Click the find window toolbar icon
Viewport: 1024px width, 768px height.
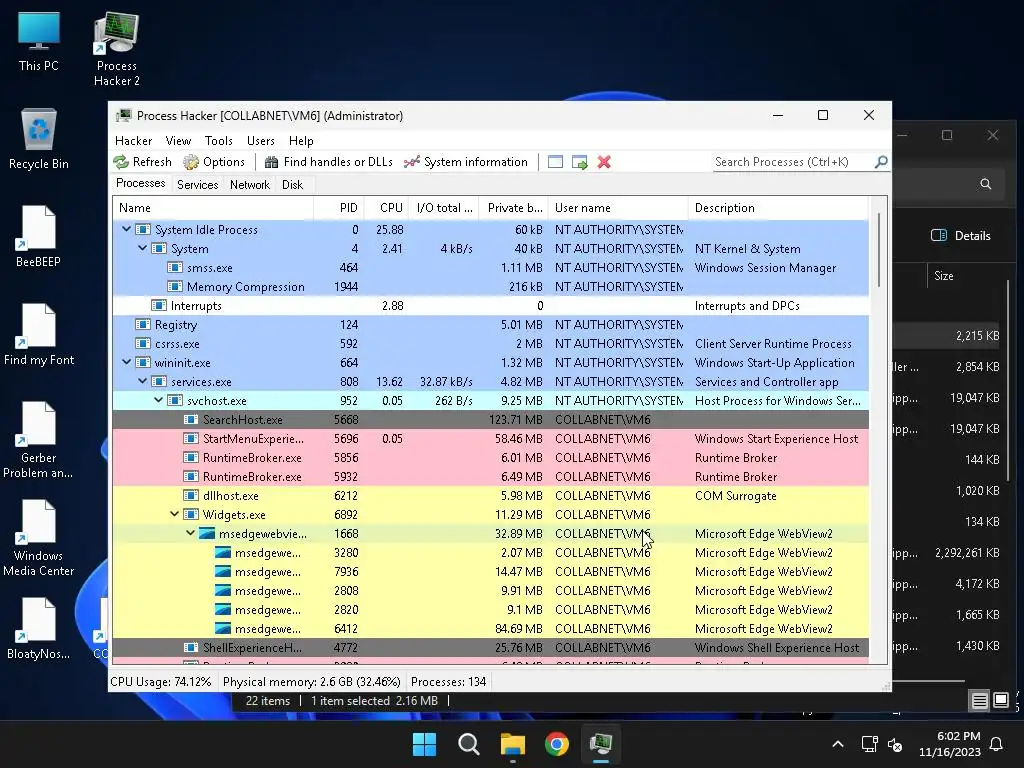[555, 162]
